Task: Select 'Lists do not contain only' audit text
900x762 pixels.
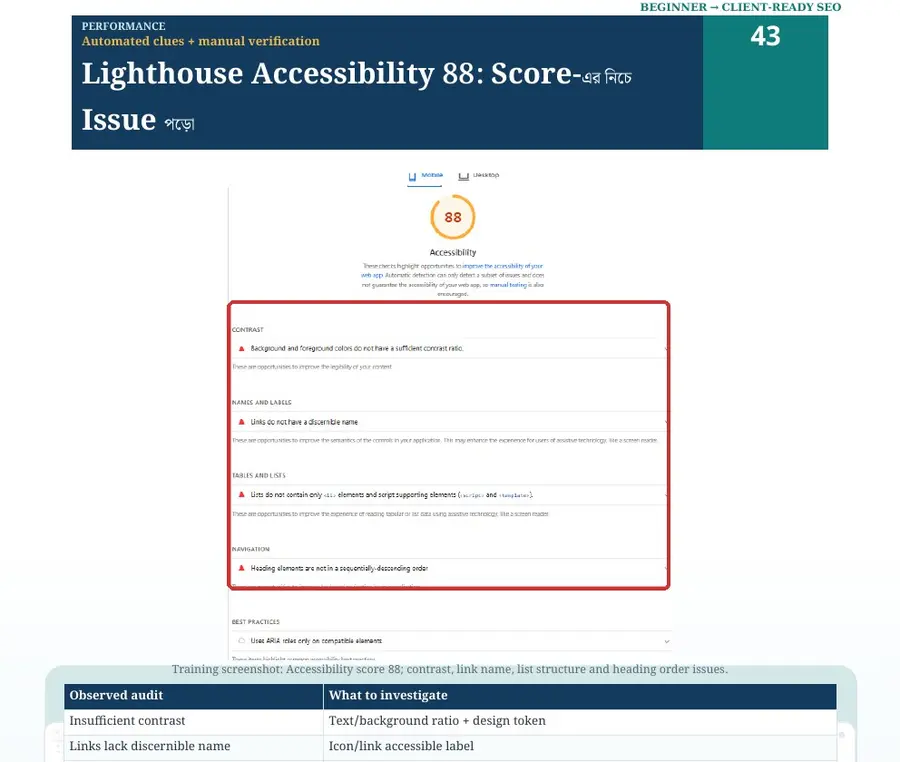Action: tap(391, 495)
